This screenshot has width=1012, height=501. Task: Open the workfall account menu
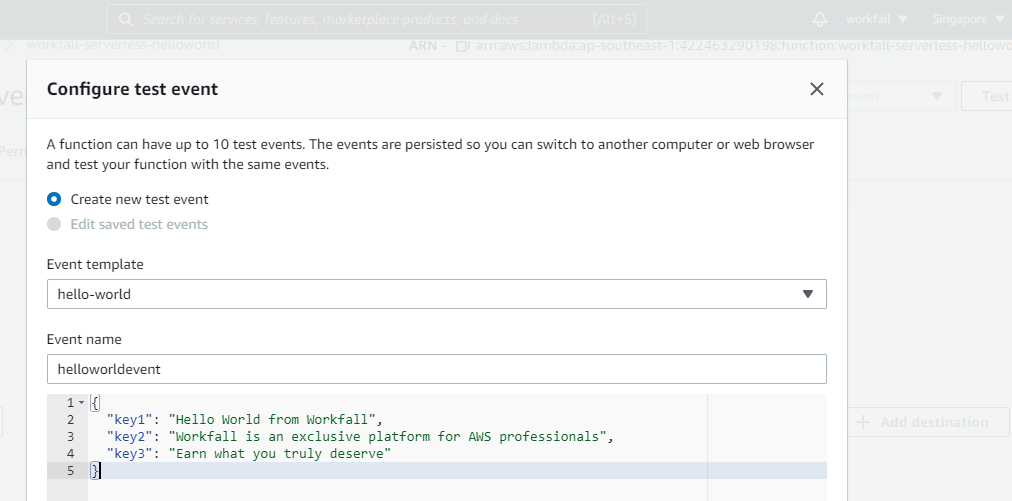pos(876,19)
